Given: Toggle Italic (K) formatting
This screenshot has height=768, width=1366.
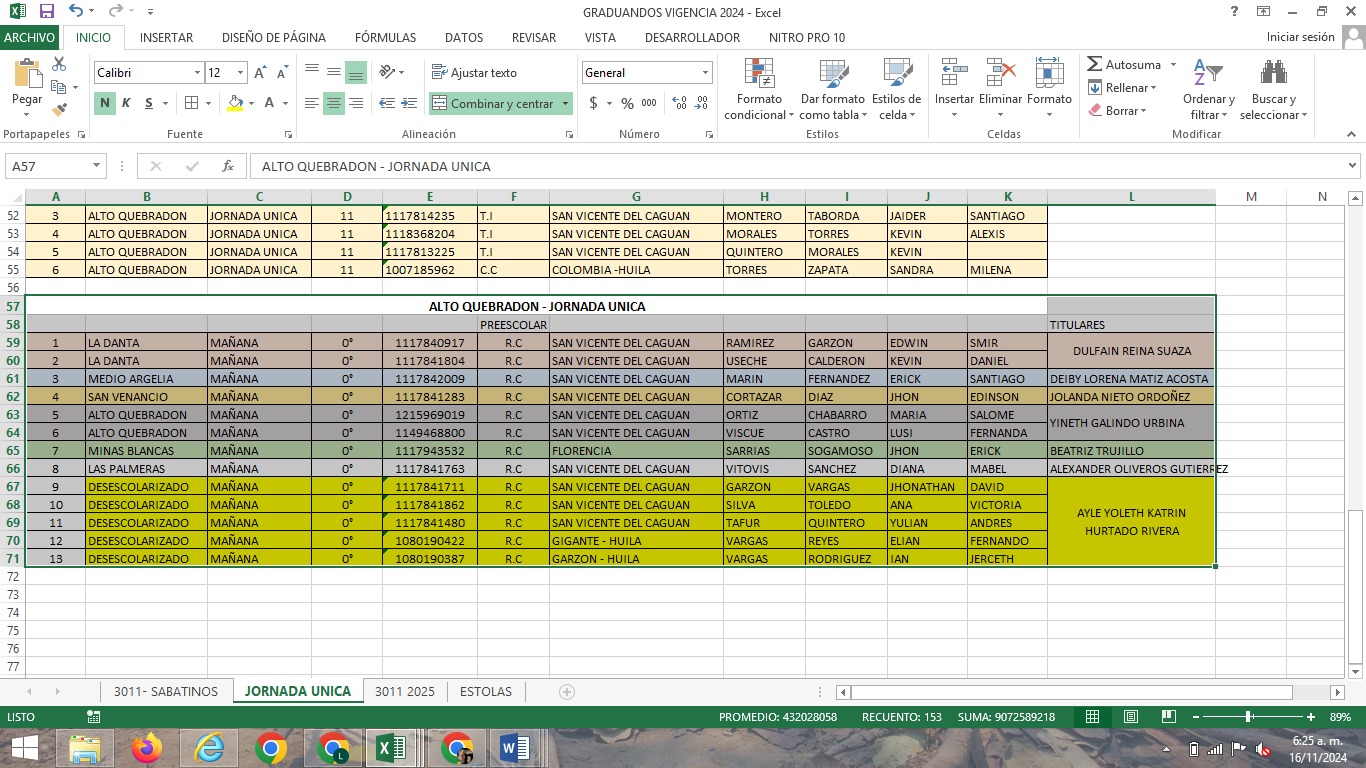Looking at the screenshot, I should click(126, 103).
